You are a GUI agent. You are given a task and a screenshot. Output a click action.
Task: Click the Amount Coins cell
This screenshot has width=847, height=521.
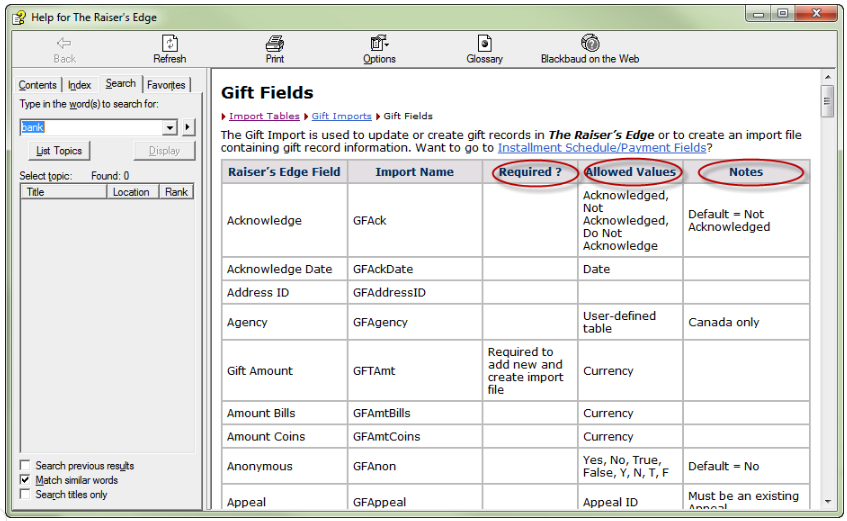[284, 436]
